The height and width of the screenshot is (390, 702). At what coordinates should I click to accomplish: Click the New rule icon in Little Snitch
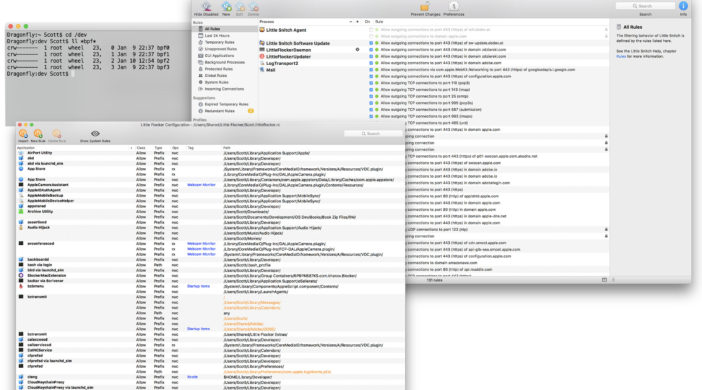coord(227,7)
